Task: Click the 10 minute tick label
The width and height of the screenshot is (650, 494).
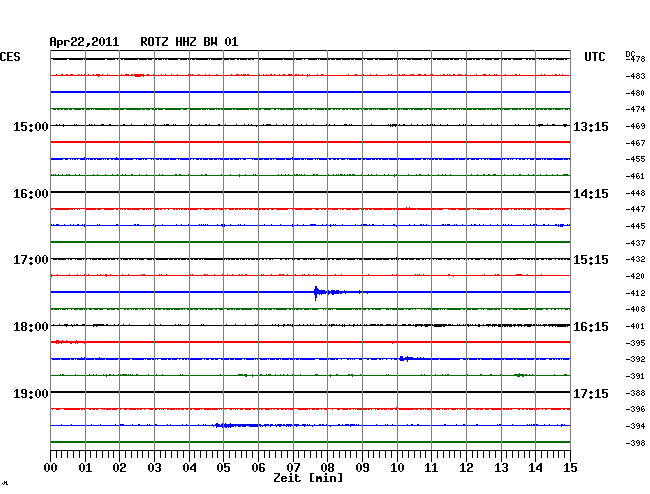Action: [397, 468]
